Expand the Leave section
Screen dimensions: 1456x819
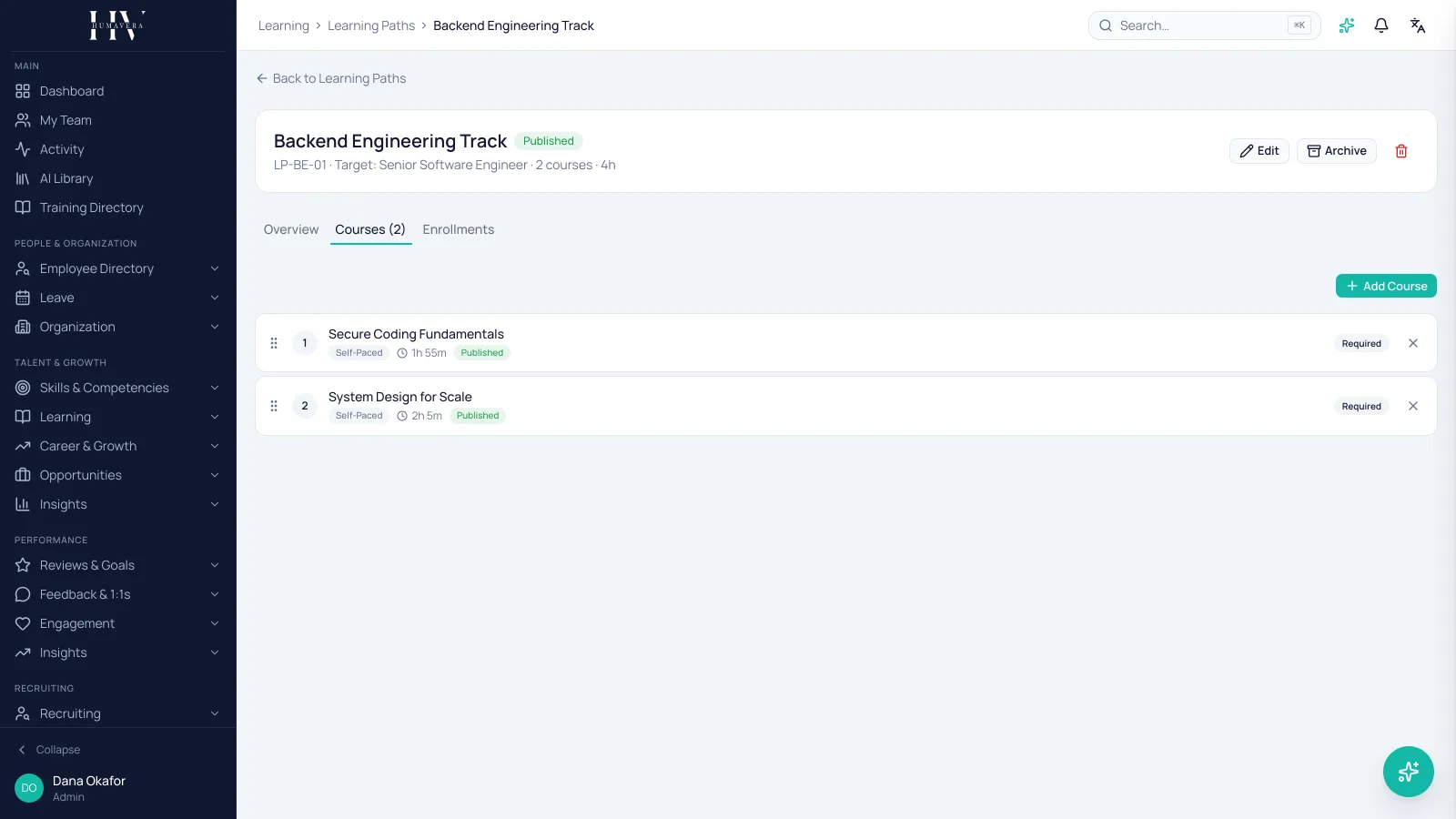click(x=117, y=298)
